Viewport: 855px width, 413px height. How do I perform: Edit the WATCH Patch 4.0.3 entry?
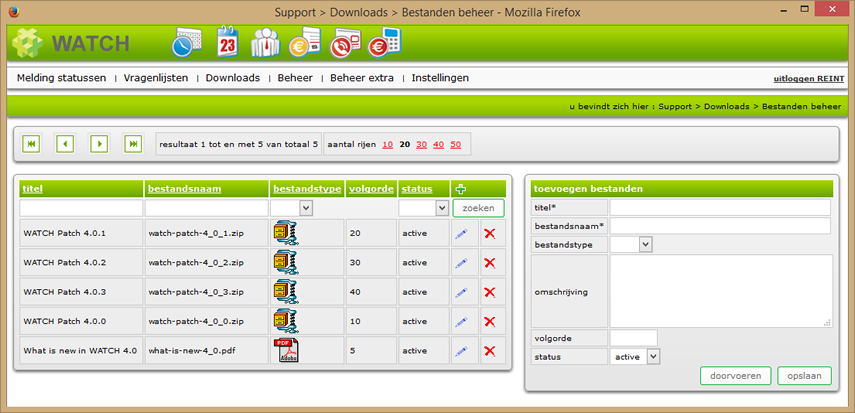point(461,291)
